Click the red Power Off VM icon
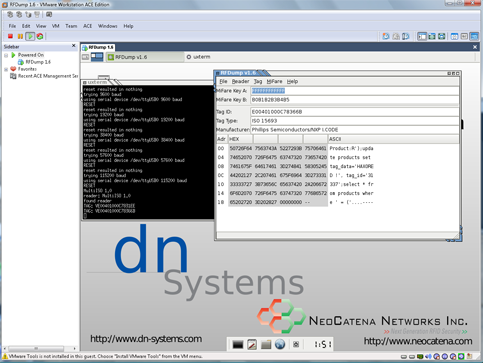Image resolution: width=483 pixels, height=363 pixels. [x=10, y=36]
